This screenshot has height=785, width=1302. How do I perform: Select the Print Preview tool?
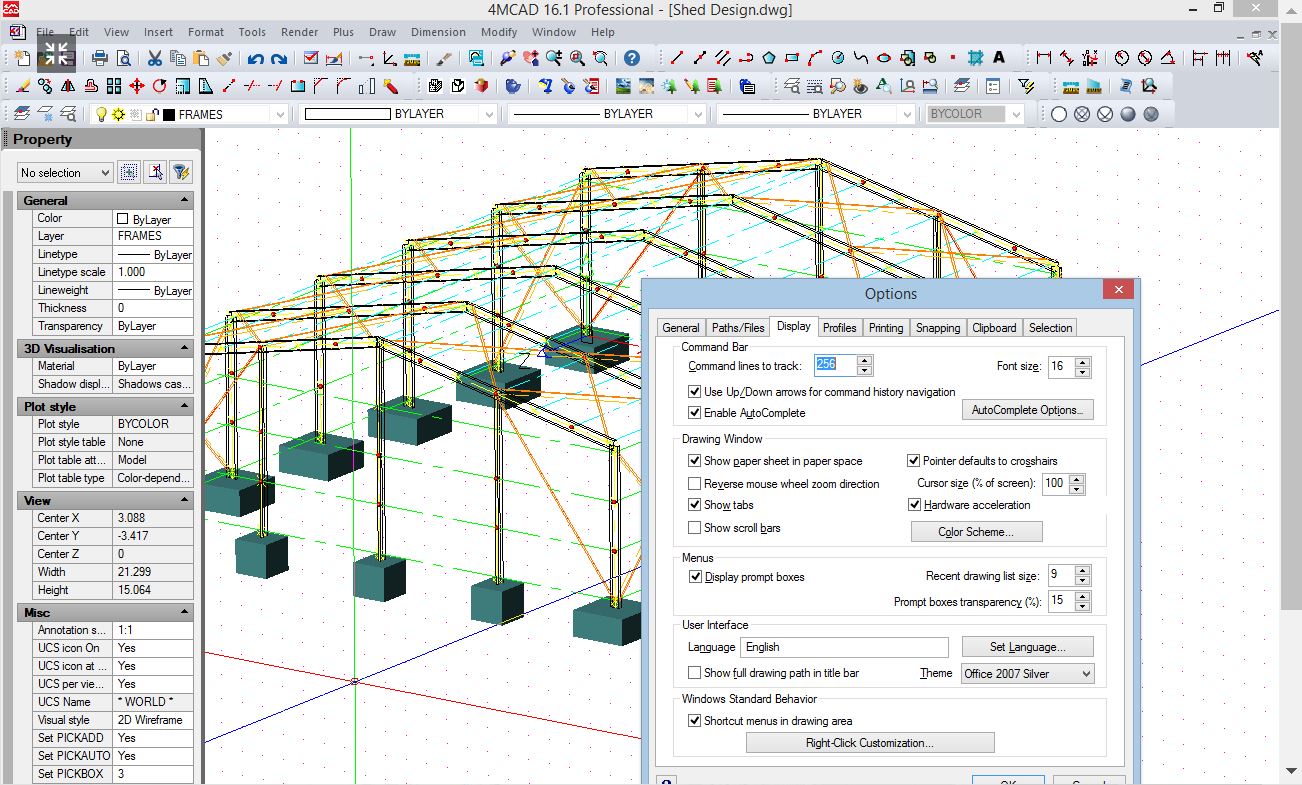pos(124,60)
